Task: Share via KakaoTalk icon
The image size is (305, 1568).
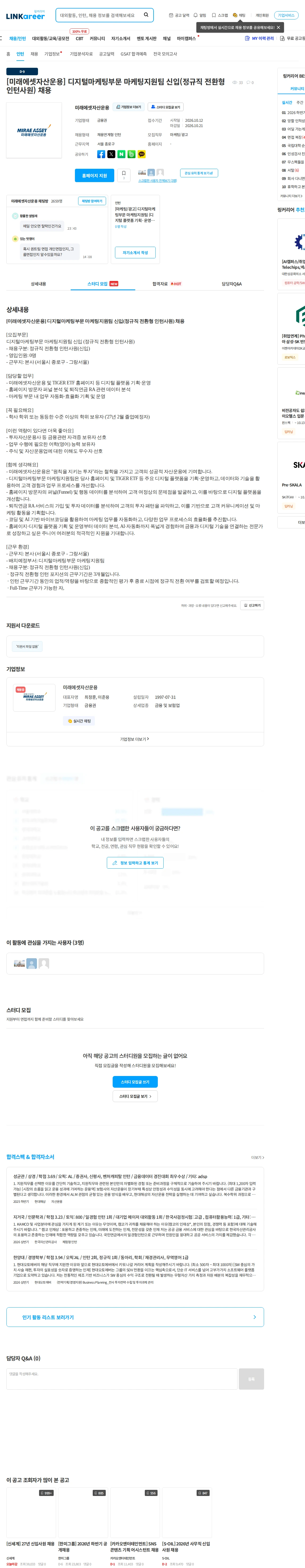Action: tap(141, 154)
